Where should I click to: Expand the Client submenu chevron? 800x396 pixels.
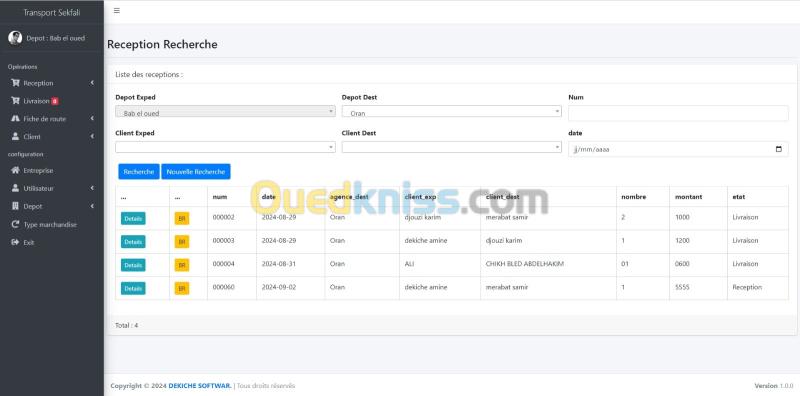coord(92,136)
